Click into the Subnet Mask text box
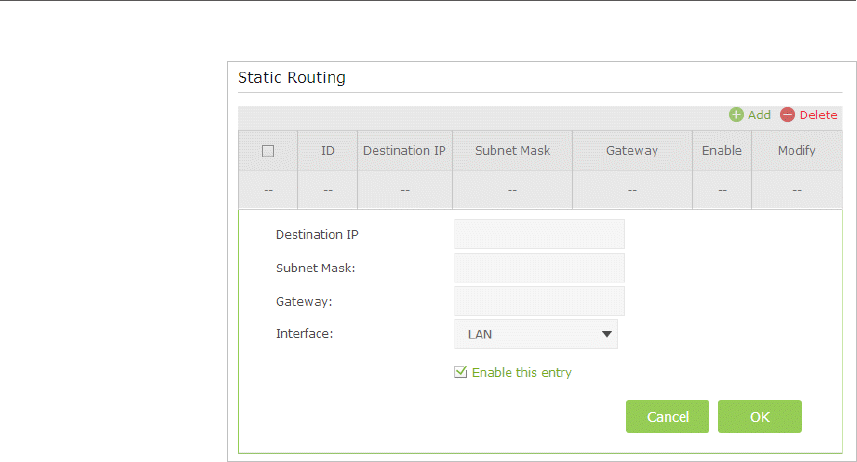 pyautogui.click(x=539, y=268)
